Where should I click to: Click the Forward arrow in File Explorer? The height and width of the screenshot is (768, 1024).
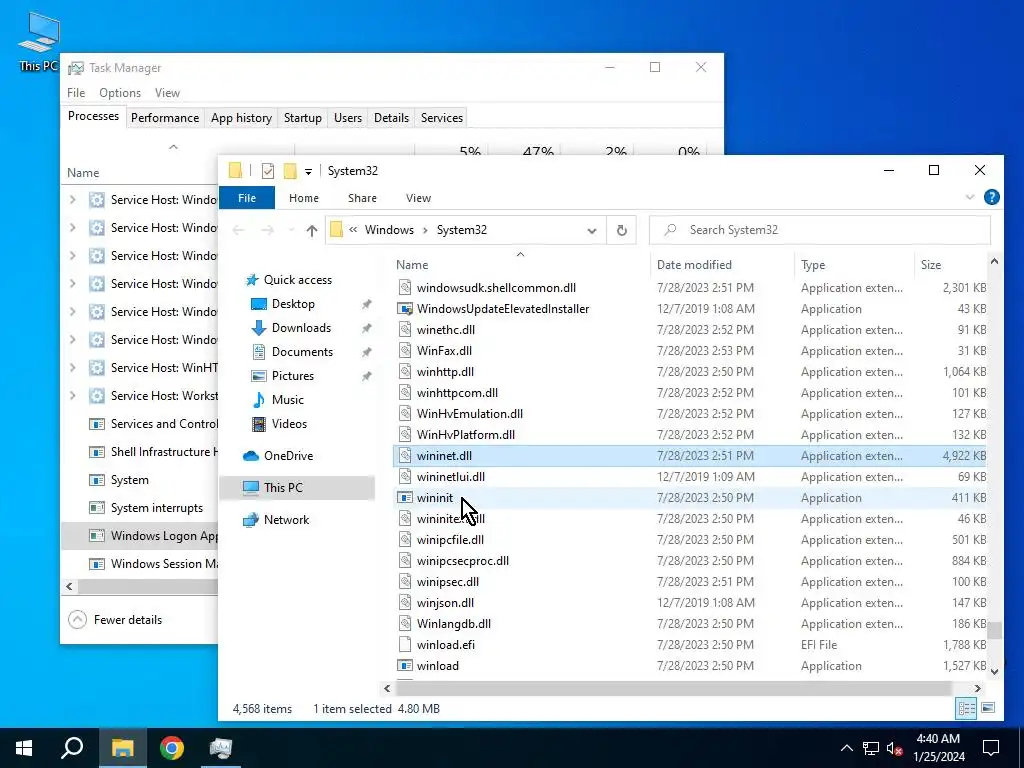[x=268, y=230]
